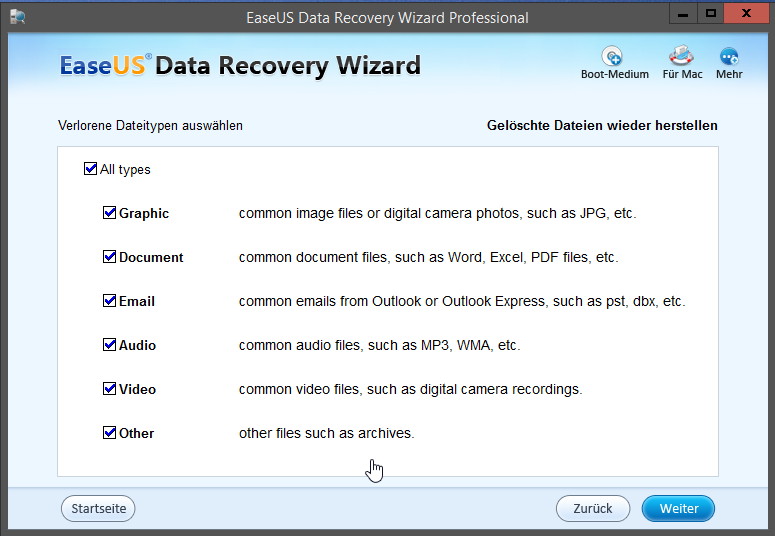Click the Boot-Medium label
775x536 pixels.
(x=615, y=74)
